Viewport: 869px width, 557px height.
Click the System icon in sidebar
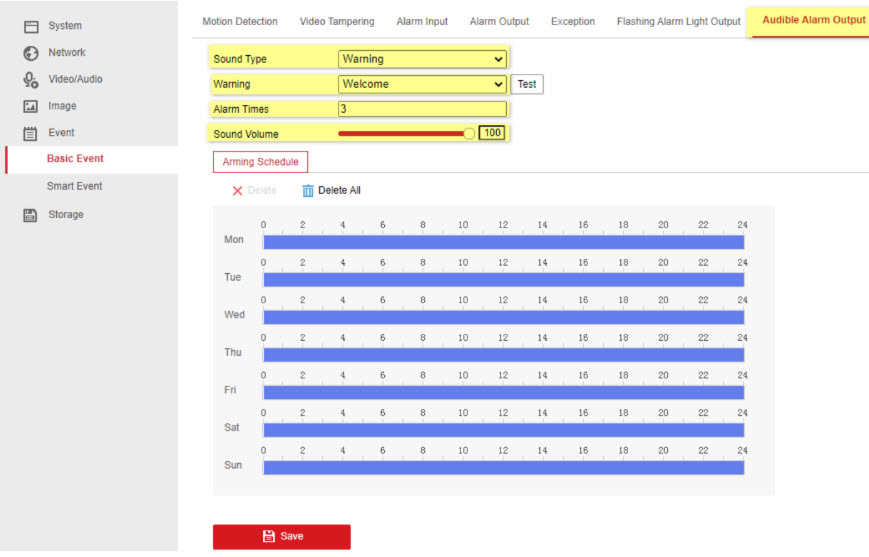30,26
